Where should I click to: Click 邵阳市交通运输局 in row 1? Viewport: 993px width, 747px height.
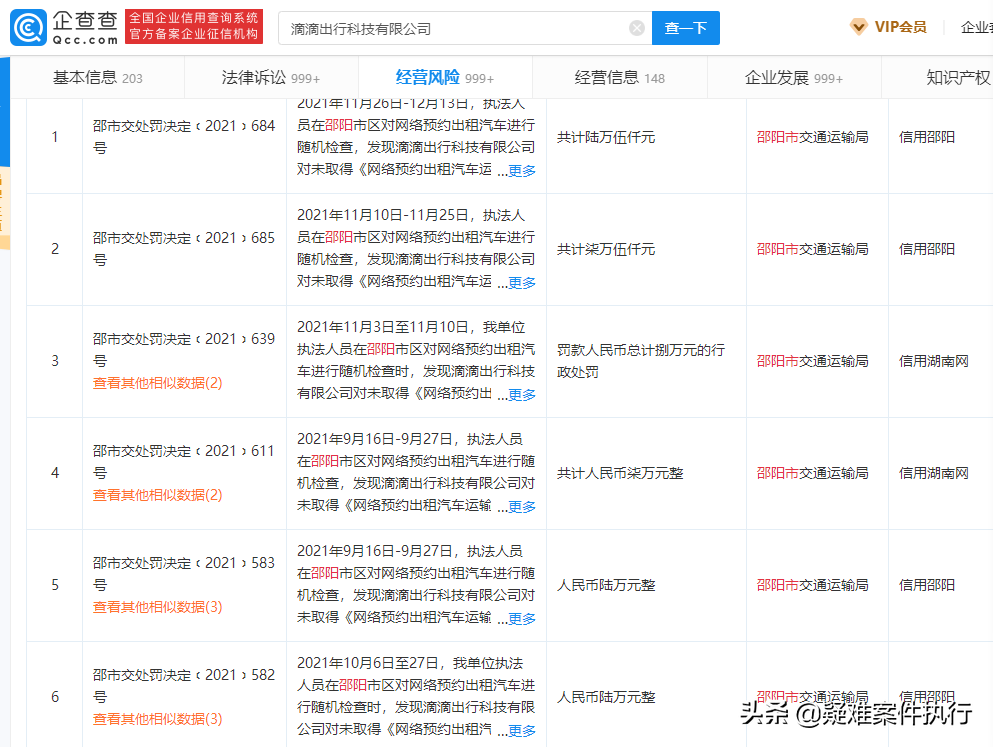[x=813, y=137]
